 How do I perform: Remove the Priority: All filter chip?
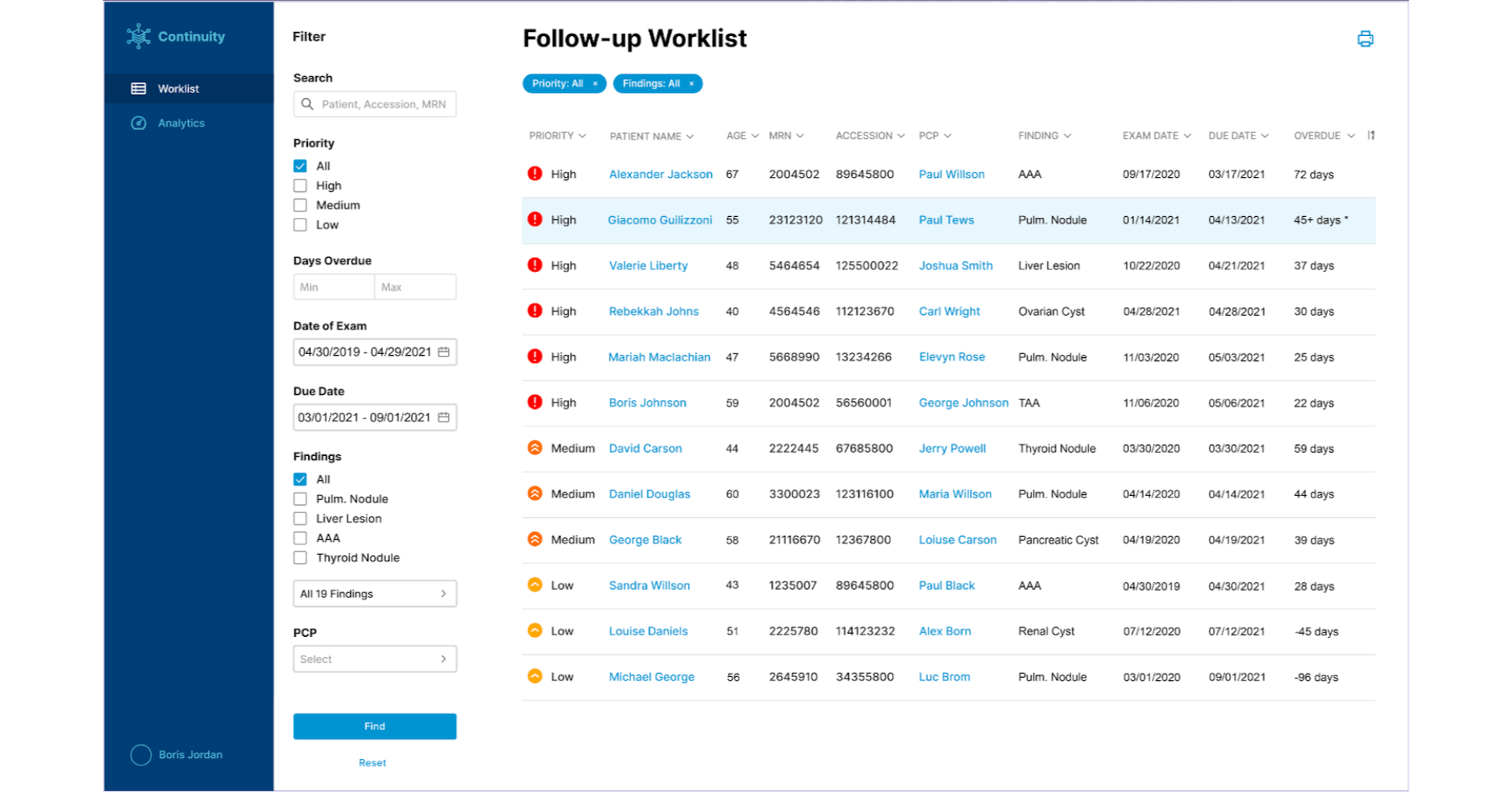(x=595, y=84)
